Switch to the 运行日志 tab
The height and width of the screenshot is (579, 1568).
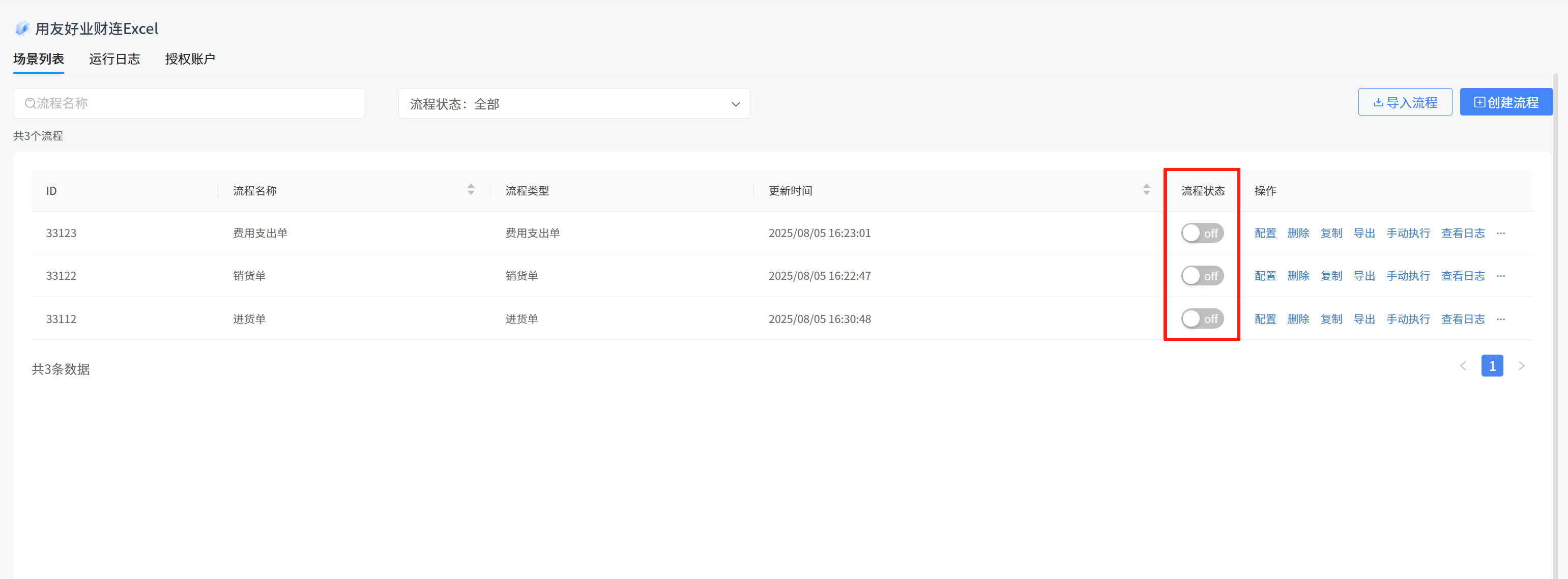(114, 59)
